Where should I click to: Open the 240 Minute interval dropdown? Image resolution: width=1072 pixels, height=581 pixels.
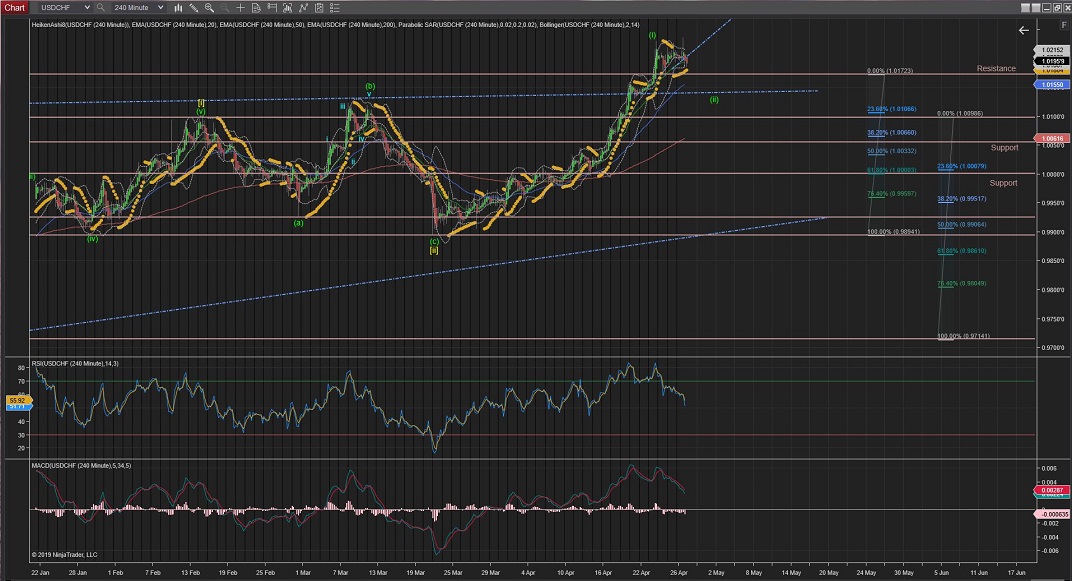click(138, 8)
